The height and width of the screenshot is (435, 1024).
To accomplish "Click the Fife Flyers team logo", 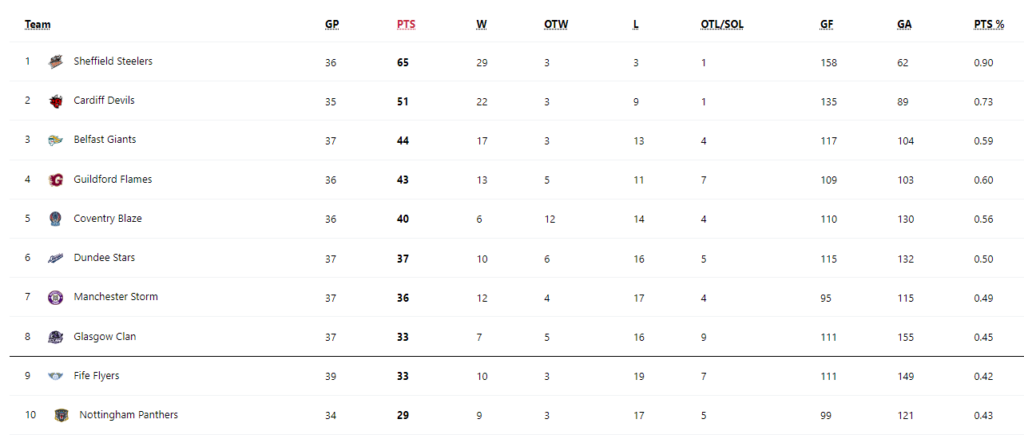I will (x=56, y=376).
